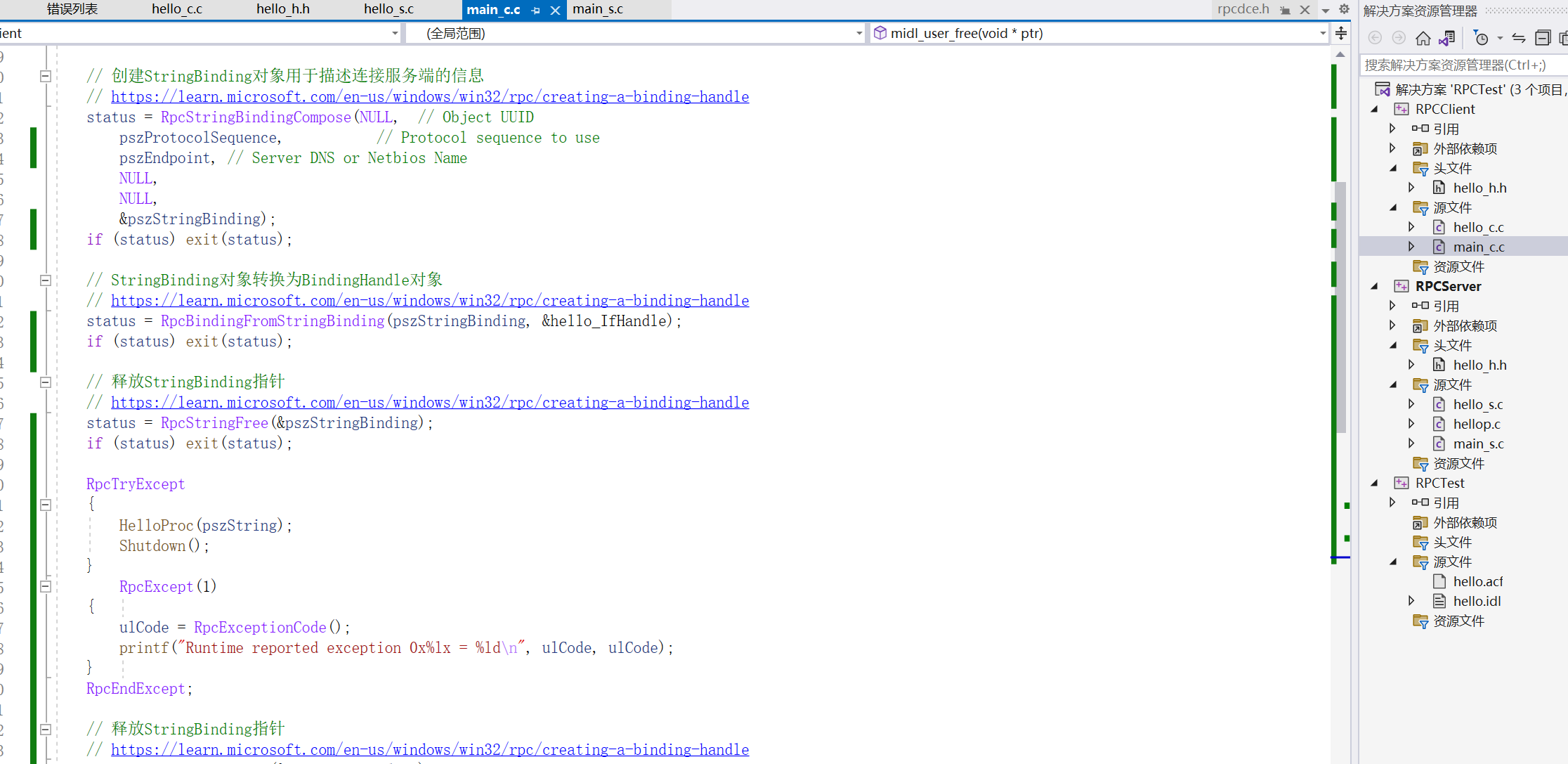Open the editor tab settings gear
Screen dimensions: 1568x764
tap(1344, 9)
